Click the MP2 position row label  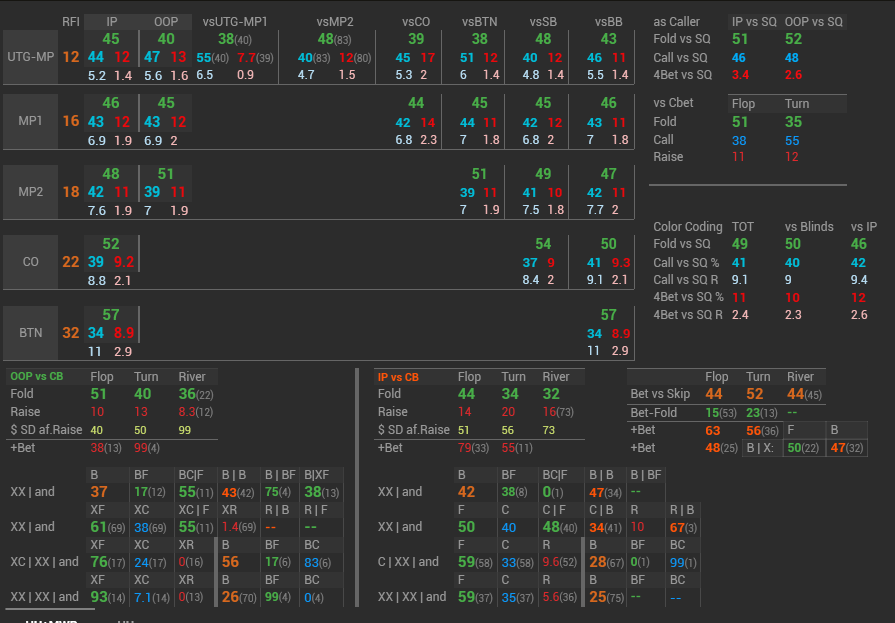pyautogui.click(x=30, y=192)
